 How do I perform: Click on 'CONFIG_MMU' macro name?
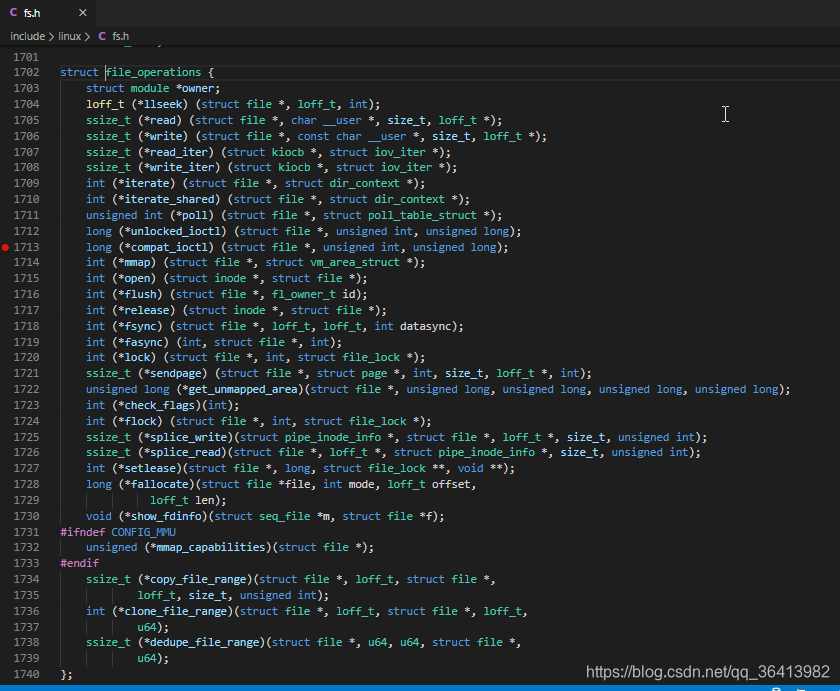144,532
